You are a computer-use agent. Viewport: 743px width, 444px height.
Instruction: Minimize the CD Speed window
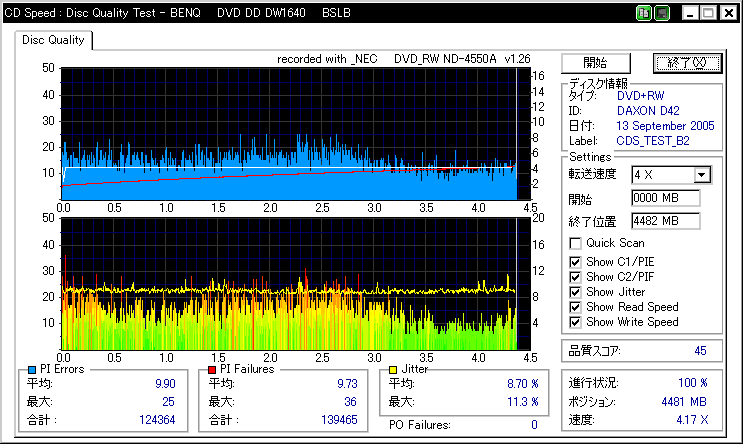[690, 13]
